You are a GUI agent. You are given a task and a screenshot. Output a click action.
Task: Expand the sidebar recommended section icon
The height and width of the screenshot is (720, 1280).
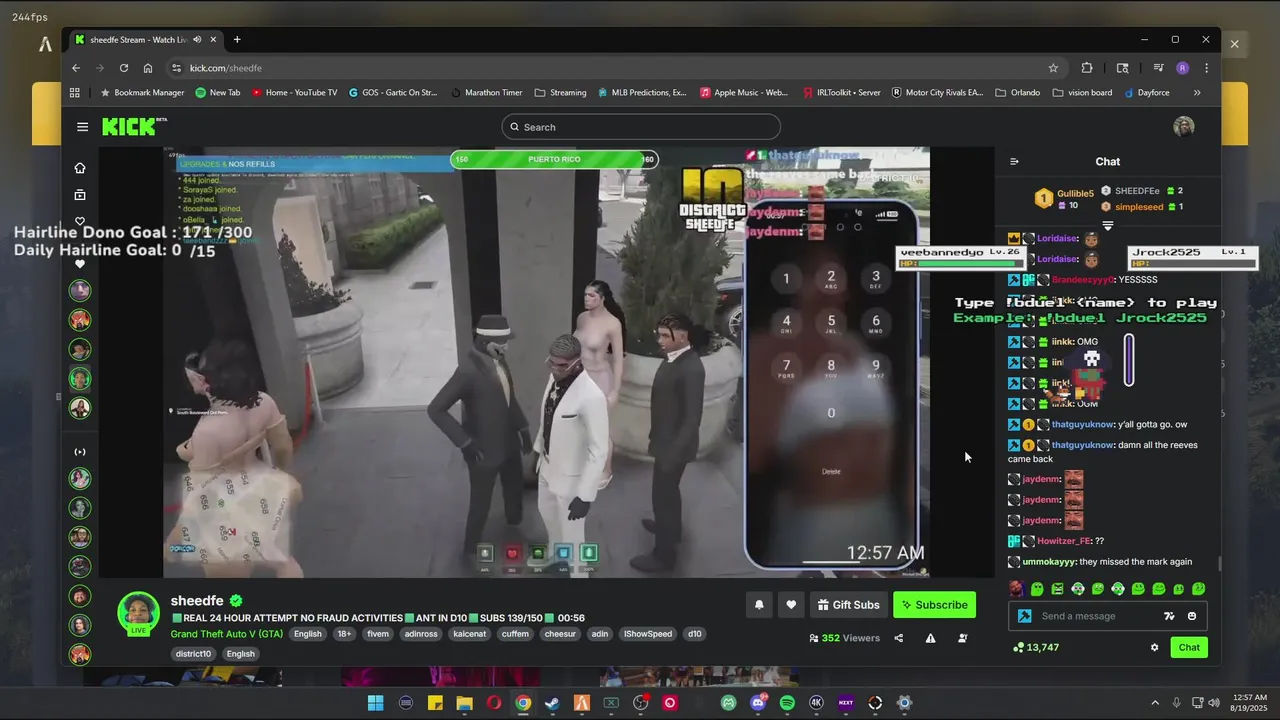point(80,452)
